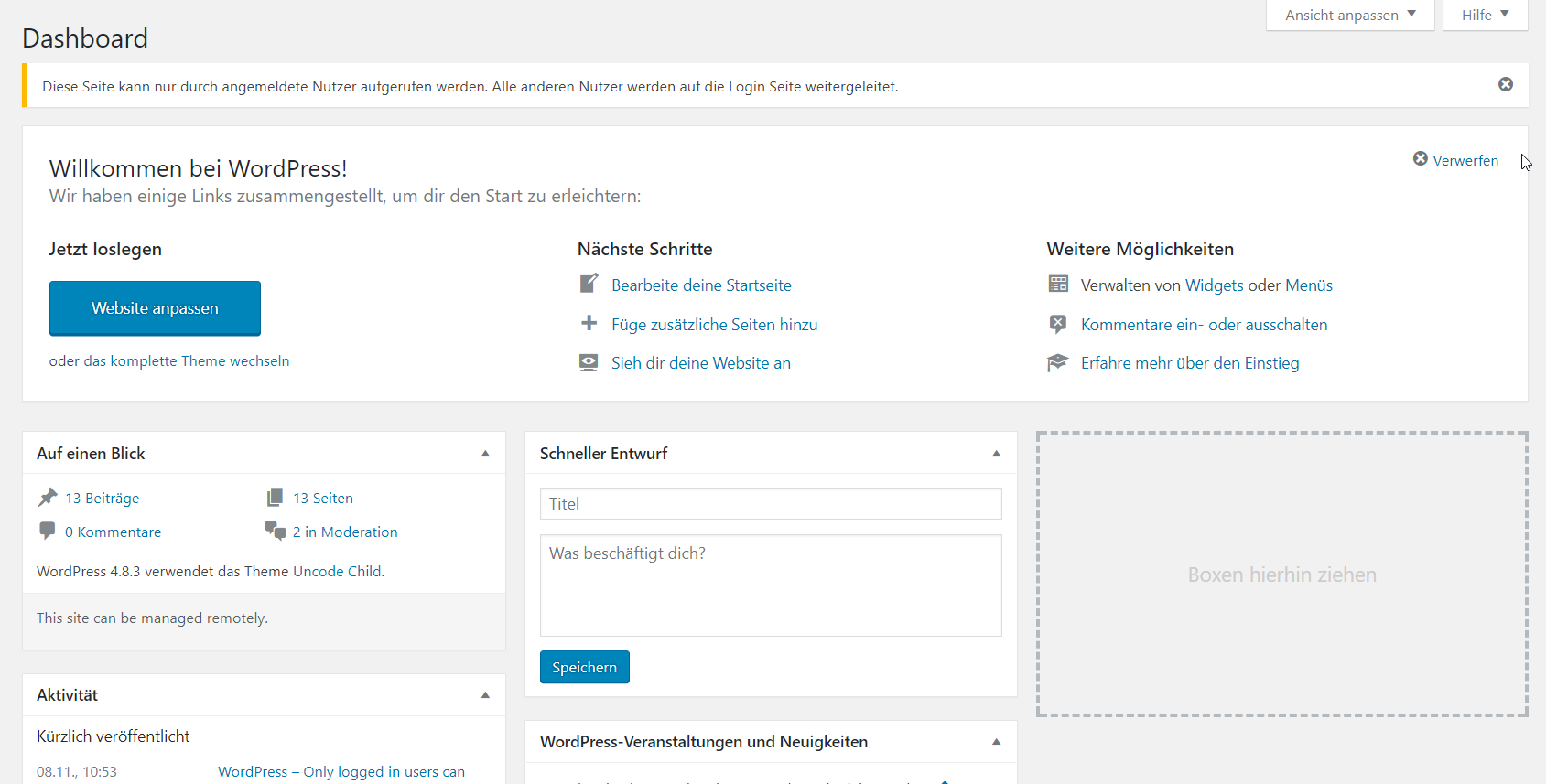This screenshot has height=784, width=1546.
Task: Dismiss the login notice with the close icon
Action: point(1506,84)
